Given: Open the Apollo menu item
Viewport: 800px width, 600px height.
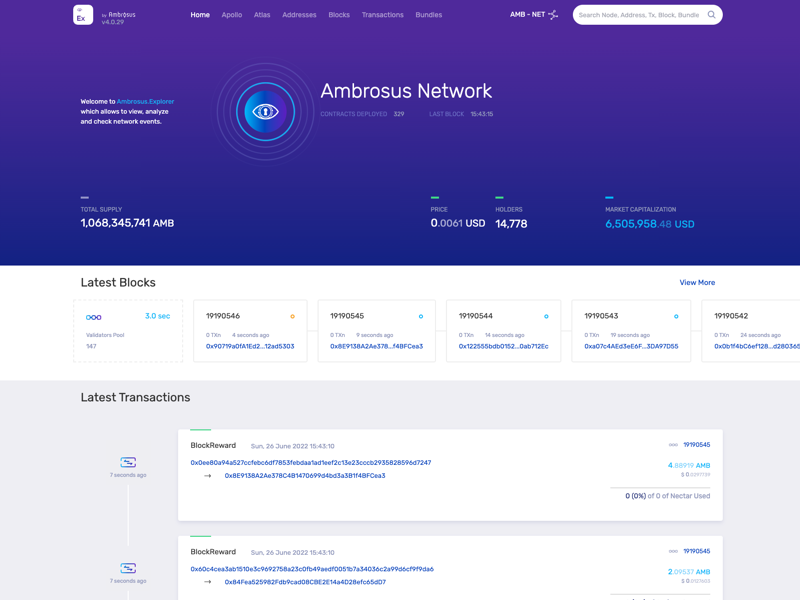Looking at the screenshot, I should (232, 15).
